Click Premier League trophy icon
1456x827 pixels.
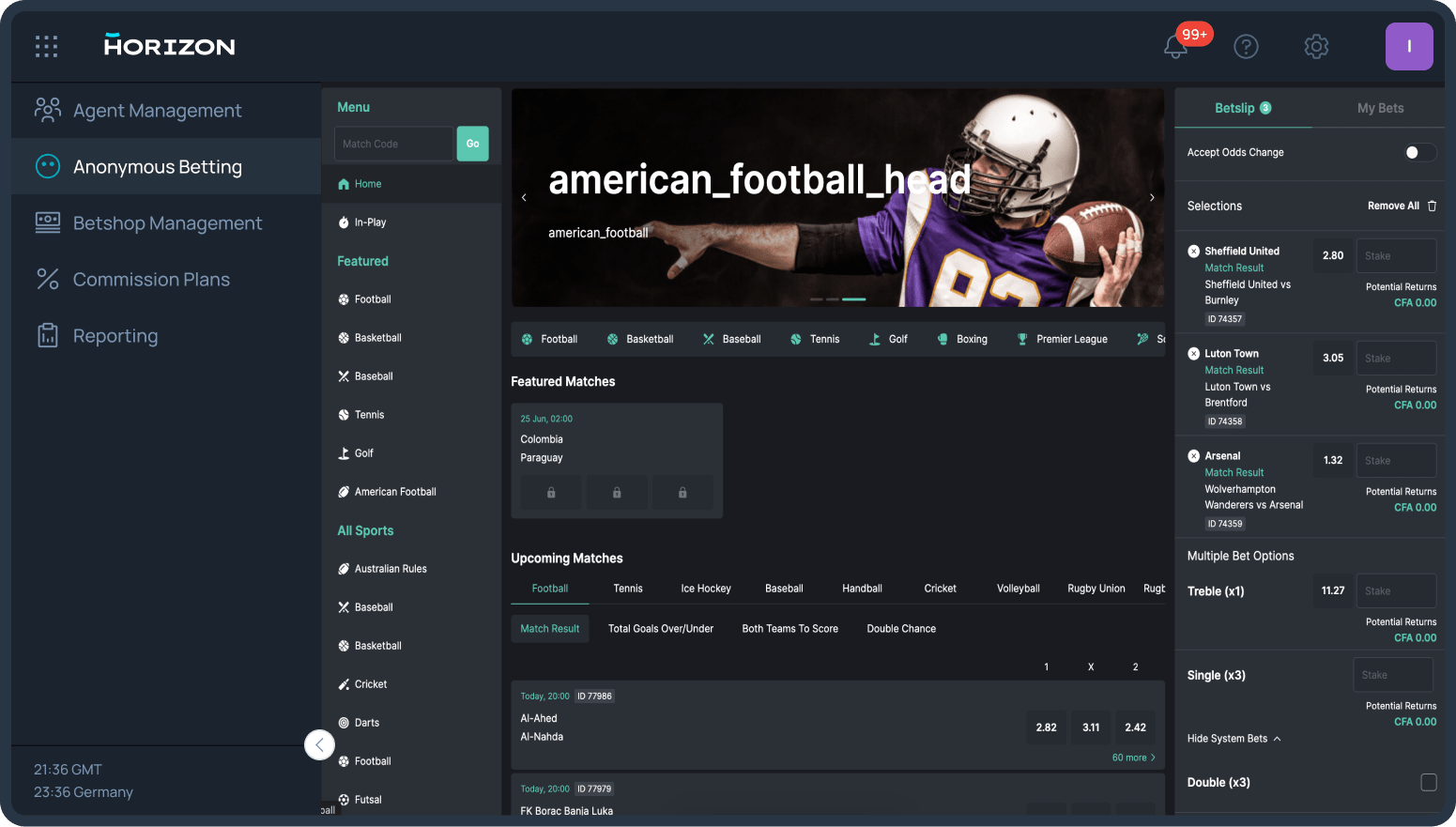[x=1022, y=339]
